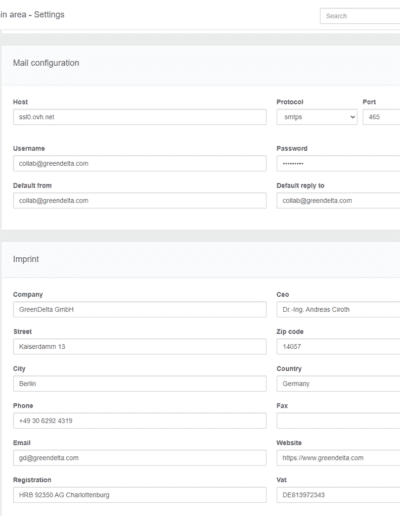Screen dimensions: 400x516
Task: Edit the Default reply to field
Action: click(338, 201)
